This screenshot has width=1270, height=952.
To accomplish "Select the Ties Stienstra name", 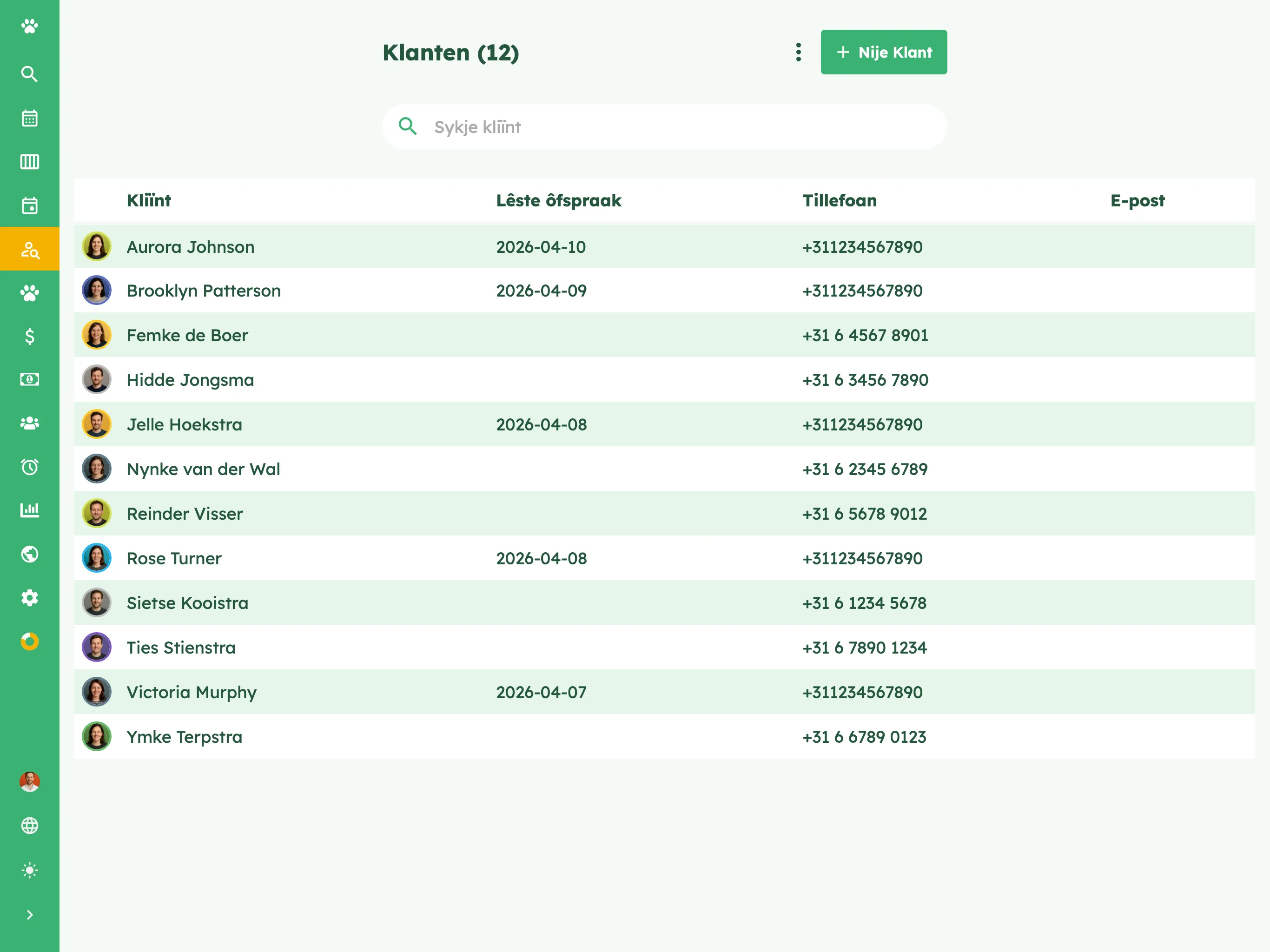I will coord(181,648).
